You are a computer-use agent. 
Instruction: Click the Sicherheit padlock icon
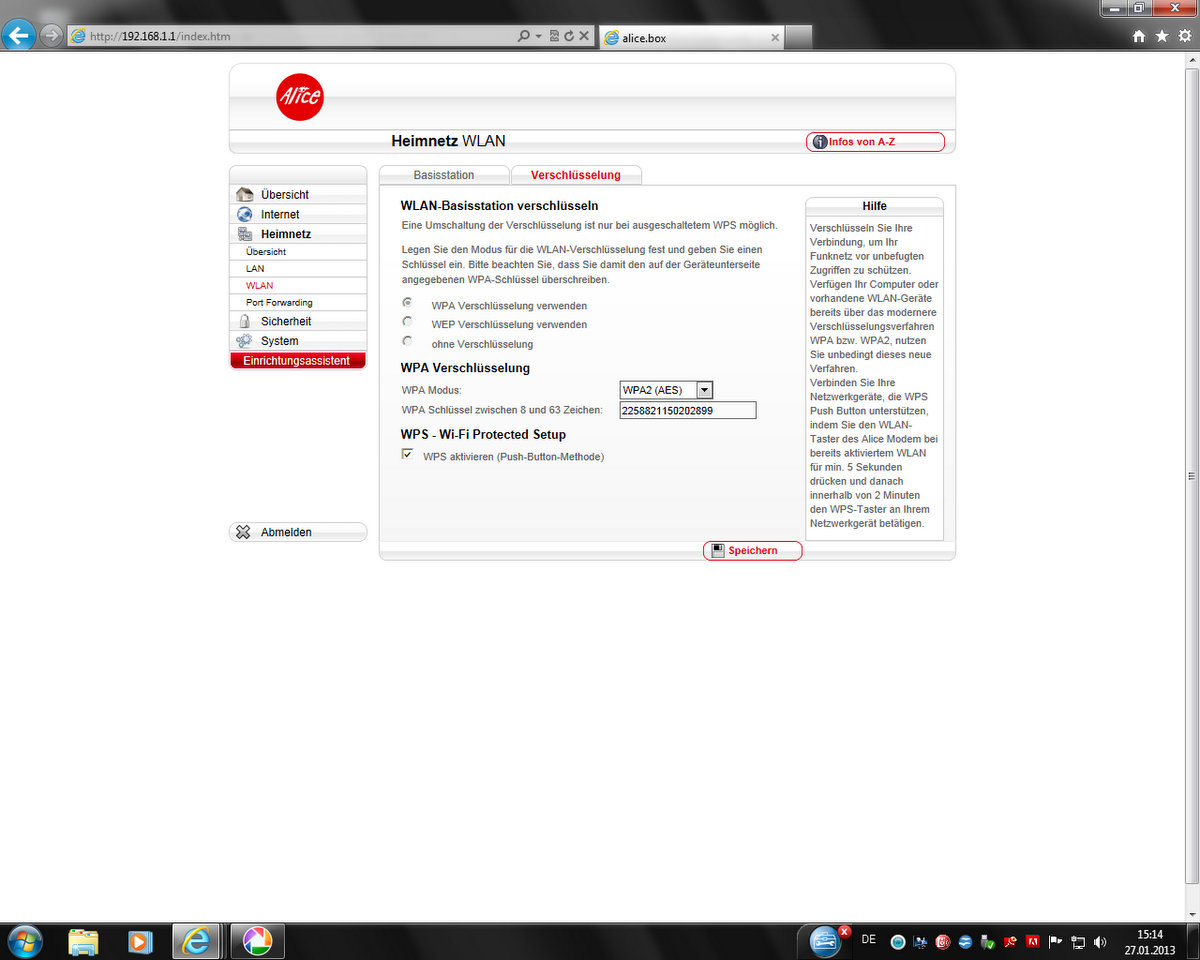coord(244,321)
